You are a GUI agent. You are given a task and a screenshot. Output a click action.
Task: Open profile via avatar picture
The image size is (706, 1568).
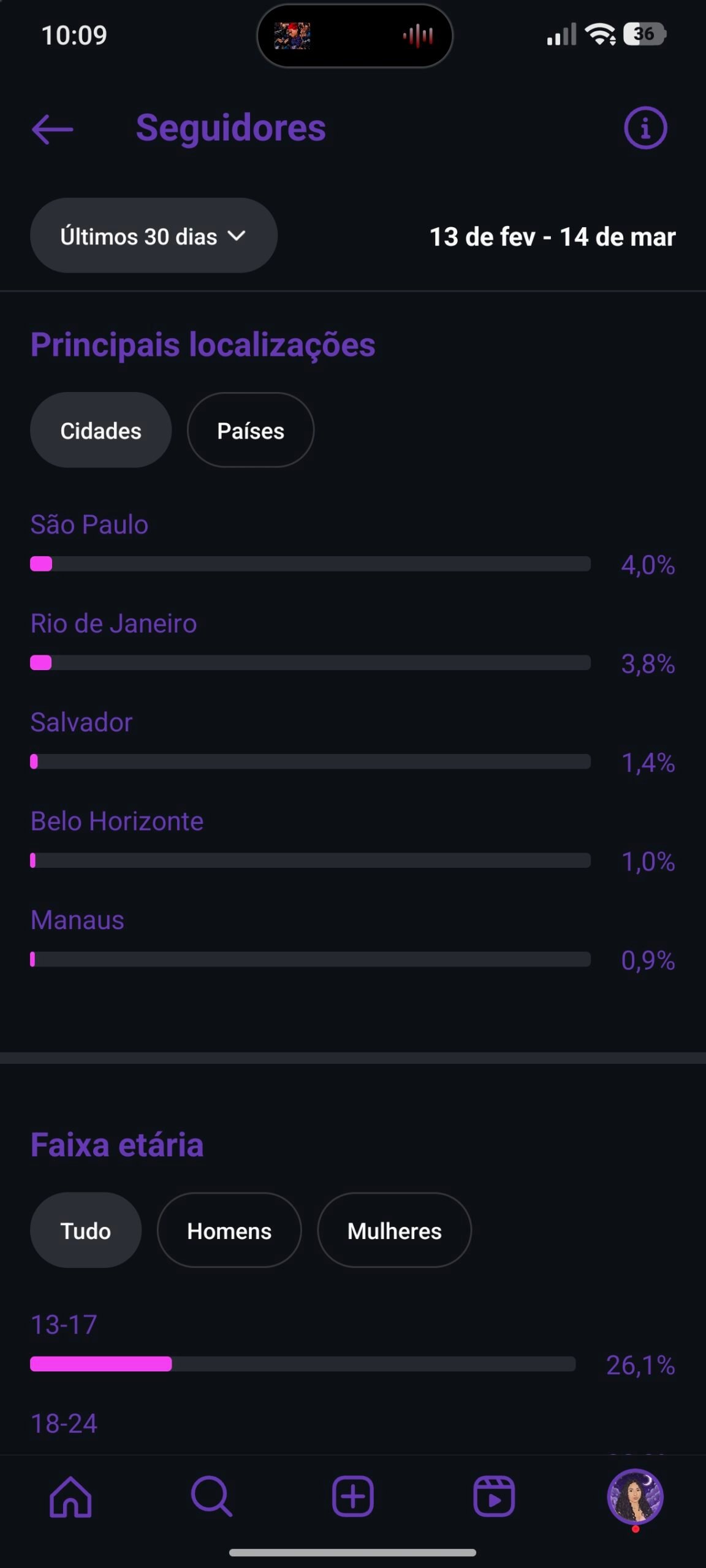[x=635, y=1497]
